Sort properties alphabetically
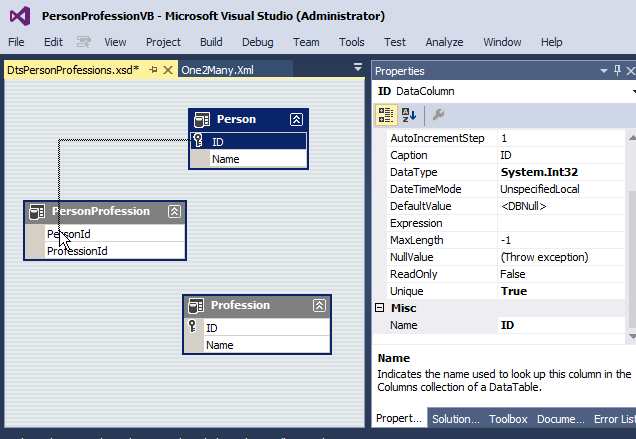 (x=409, y=115)
